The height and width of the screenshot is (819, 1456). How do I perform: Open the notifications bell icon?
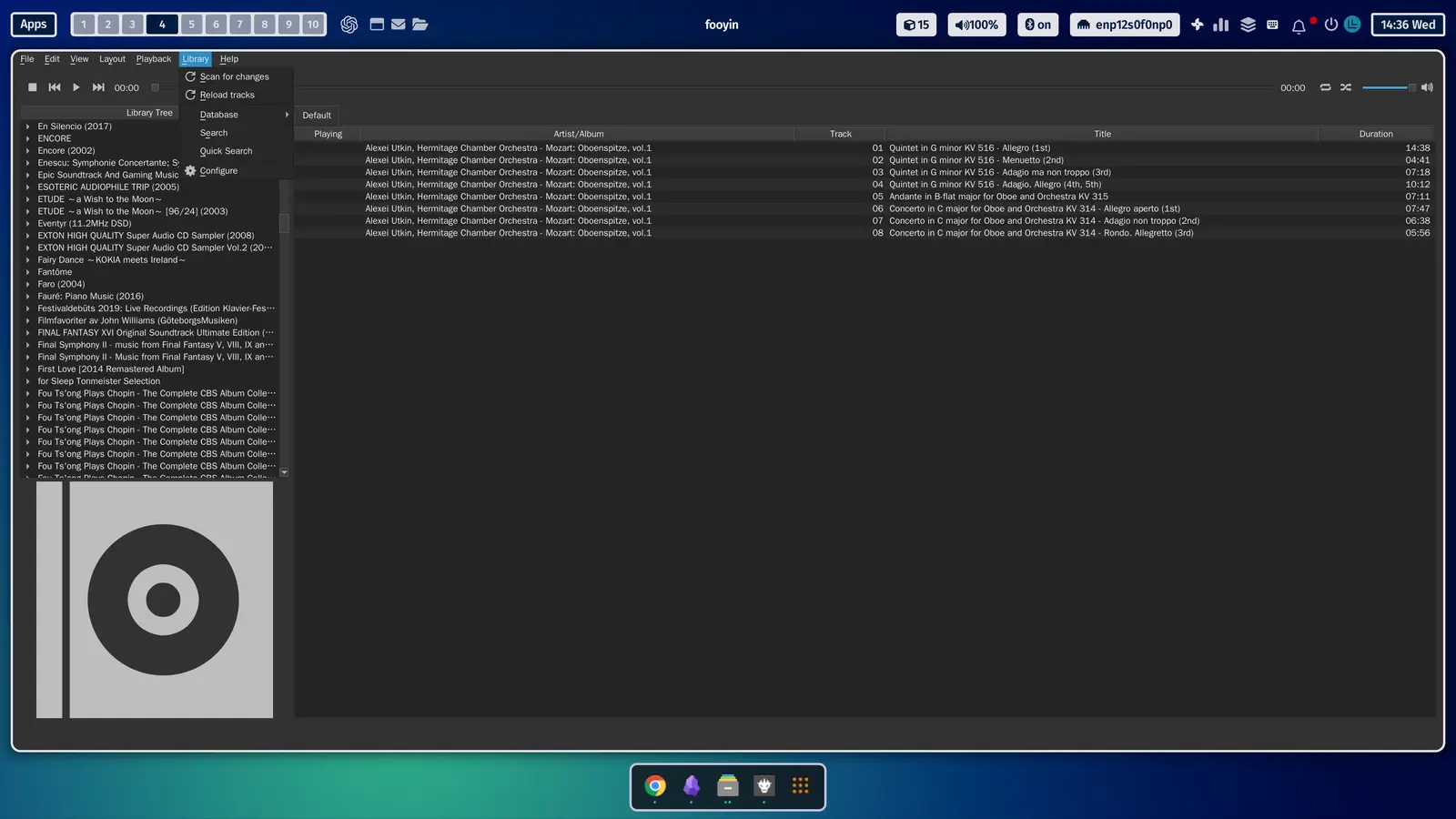(1299, 25)
